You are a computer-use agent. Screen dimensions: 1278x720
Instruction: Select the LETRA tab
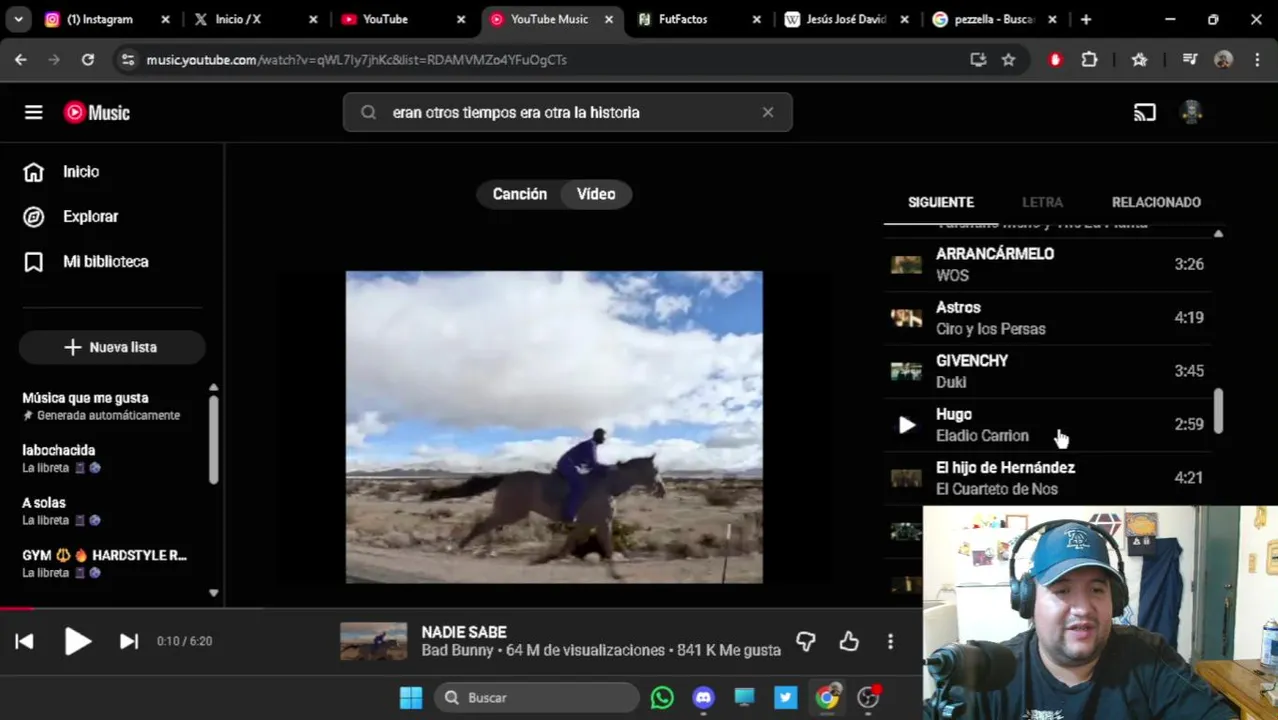1042,202
